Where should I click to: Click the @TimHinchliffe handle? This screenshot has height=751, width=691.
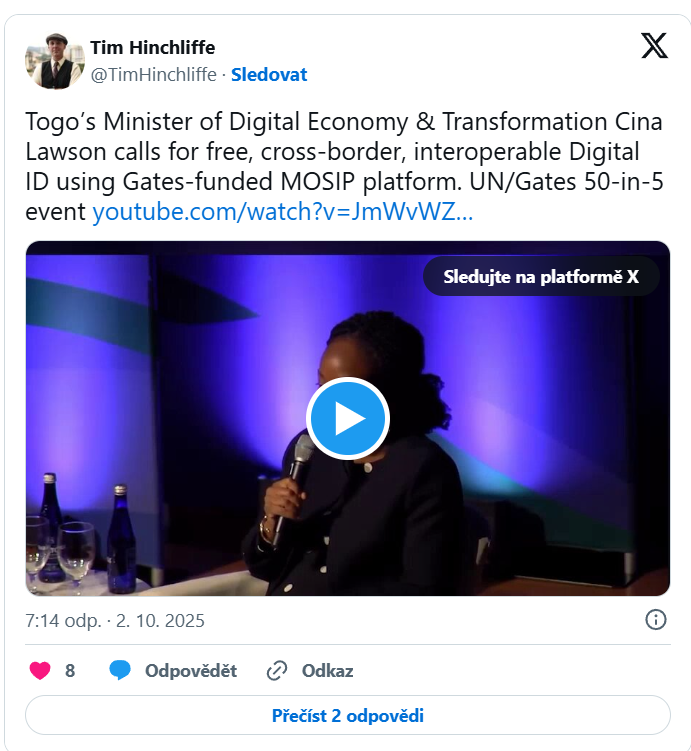click(154, 75)
